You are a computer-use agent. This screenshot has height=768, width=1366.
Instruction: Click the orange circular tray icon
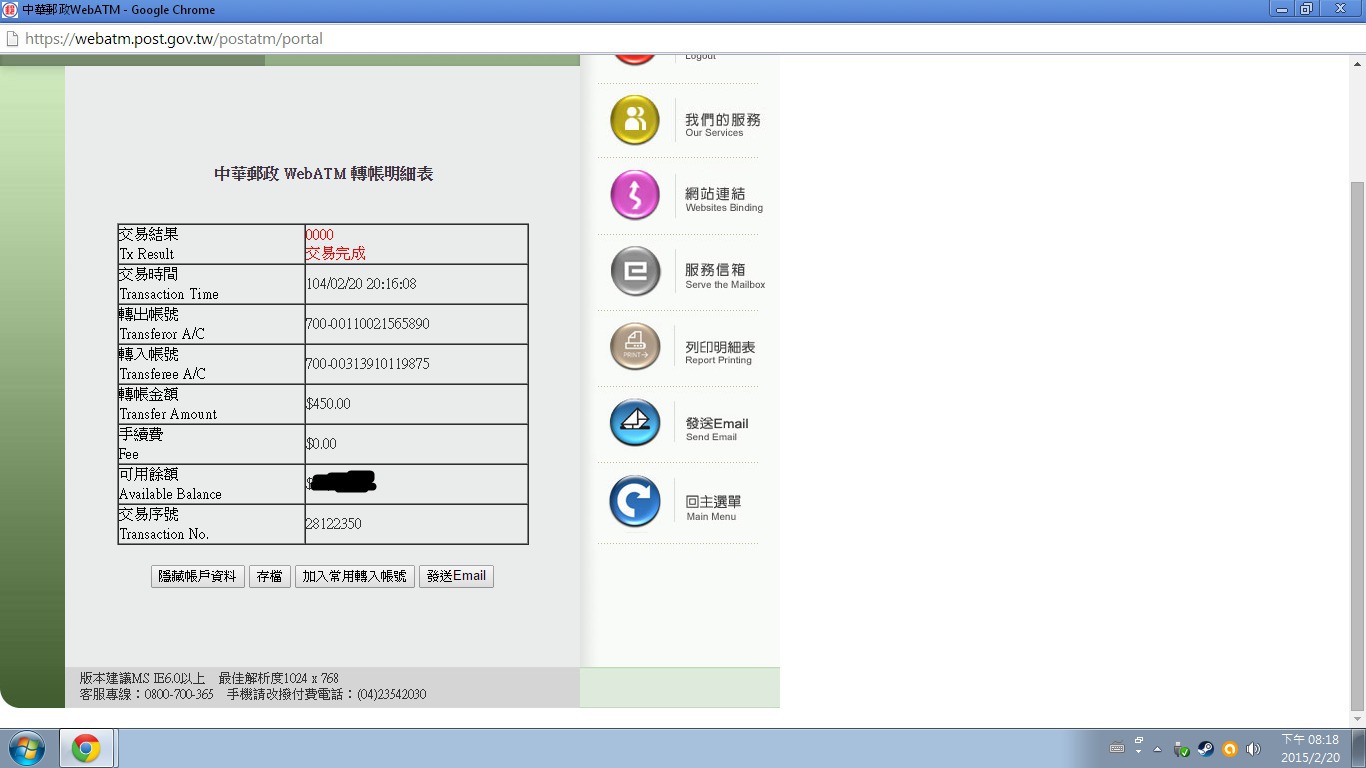[1230, 749]
